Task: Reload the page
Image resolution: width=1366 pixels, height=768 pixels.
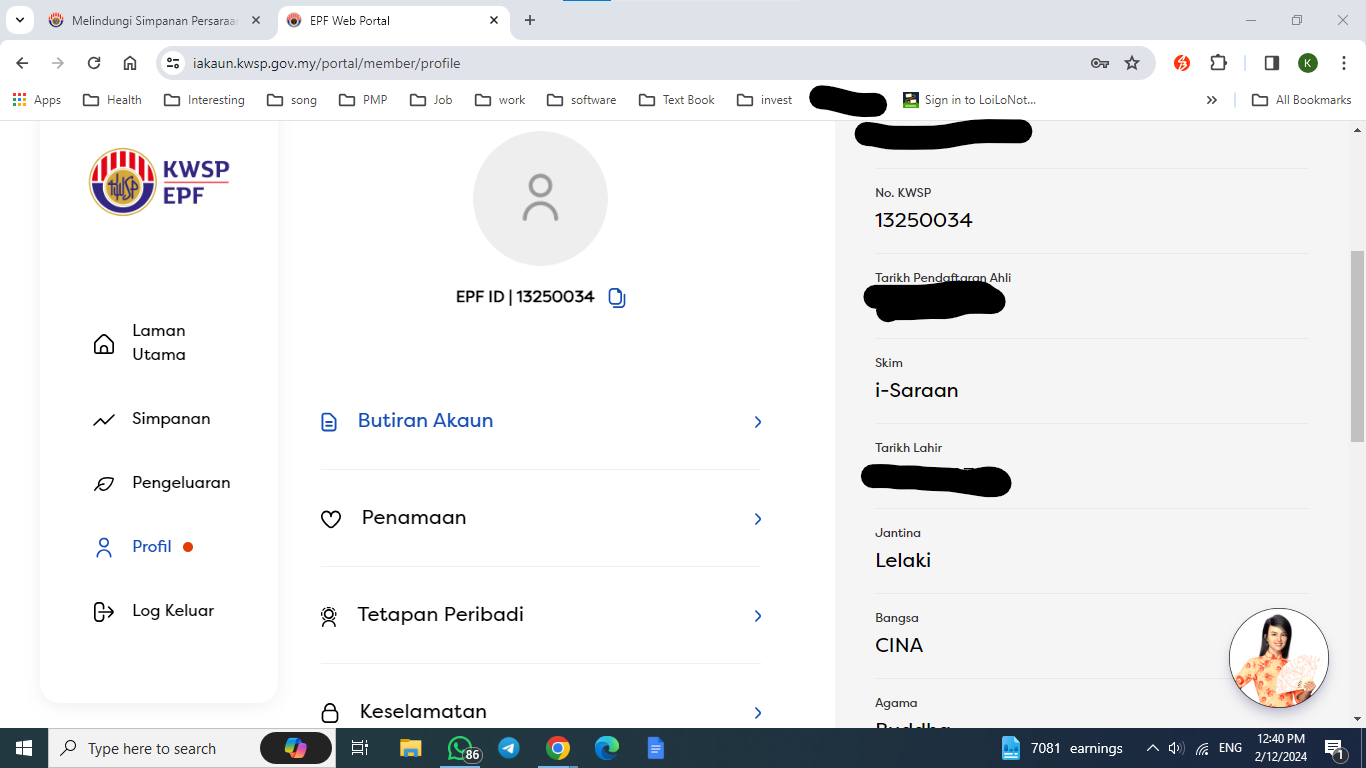Action: (94, 63)
